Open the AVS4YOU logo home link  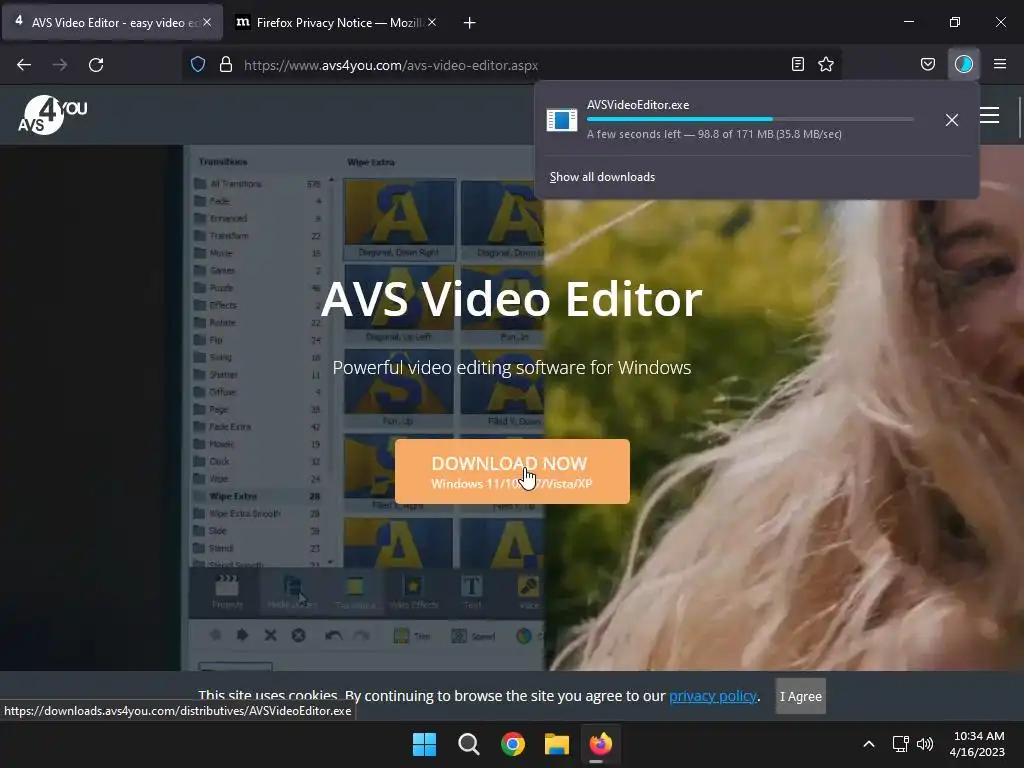[52, 115]
